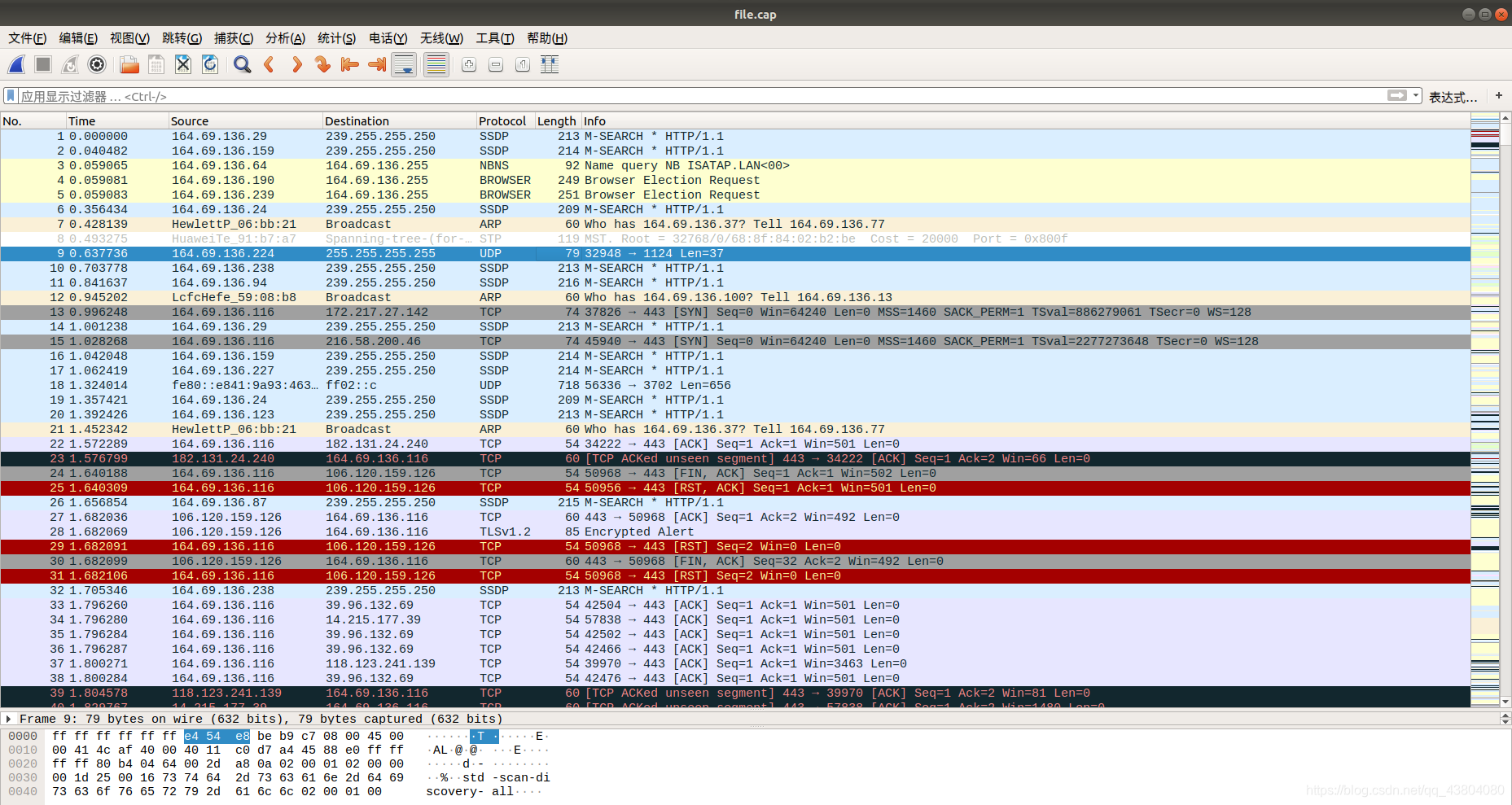Click highlighted hex bytes e4 54 e8
Screen dimensions: 1512x805
[x=217, y=736]
